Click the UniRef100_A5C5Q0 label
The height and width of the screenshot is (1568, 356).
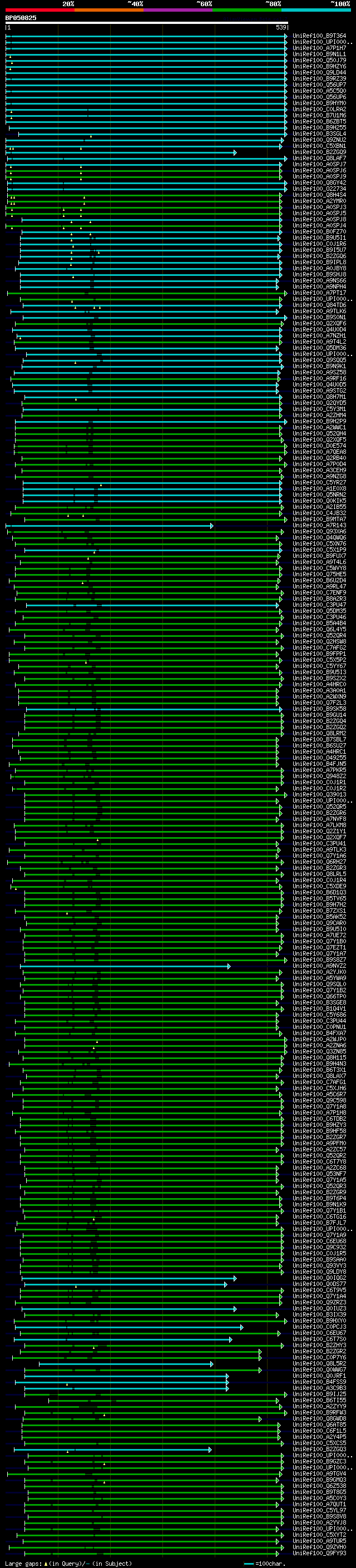coord(319,91)
